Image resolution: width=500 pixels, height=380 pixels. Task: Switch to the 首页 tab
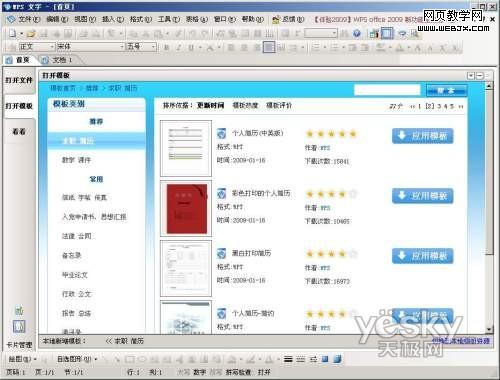tap(18, 60)
